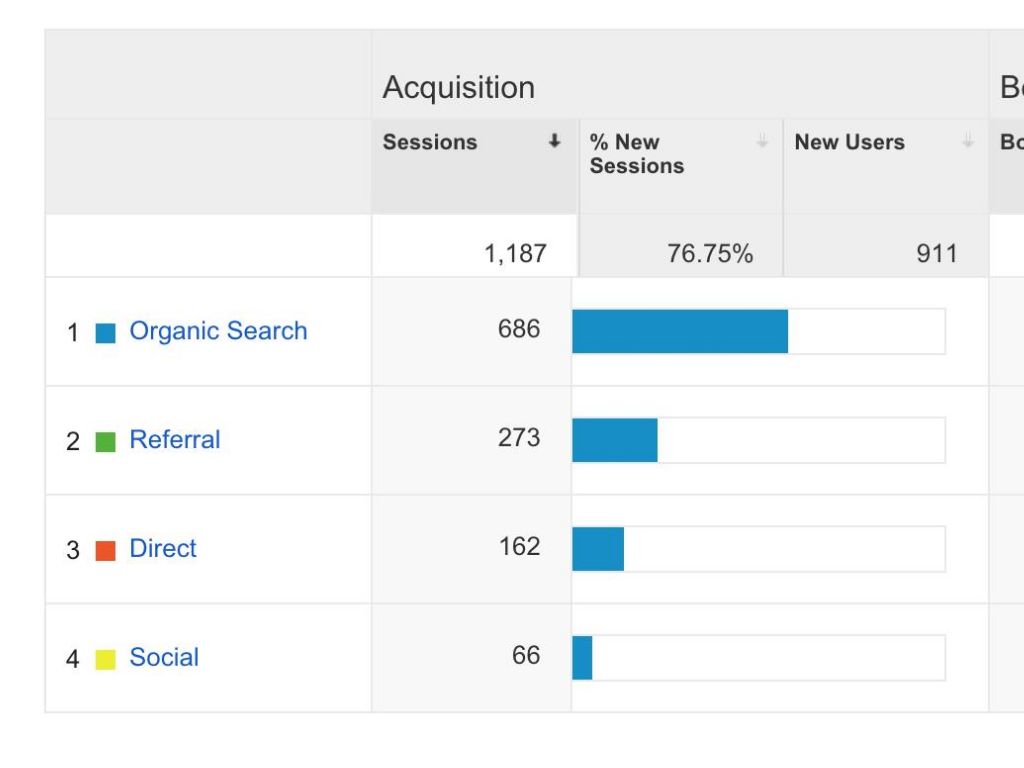Select the New Users column header
The width and height of the screenshot is (1024, 768).
coord(849,142)
